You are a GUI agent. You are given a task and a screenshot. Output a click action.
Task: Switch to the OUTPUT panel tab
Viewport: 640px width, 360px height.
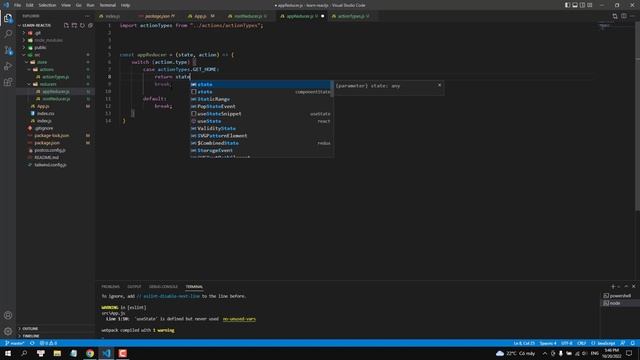point(134,287)
